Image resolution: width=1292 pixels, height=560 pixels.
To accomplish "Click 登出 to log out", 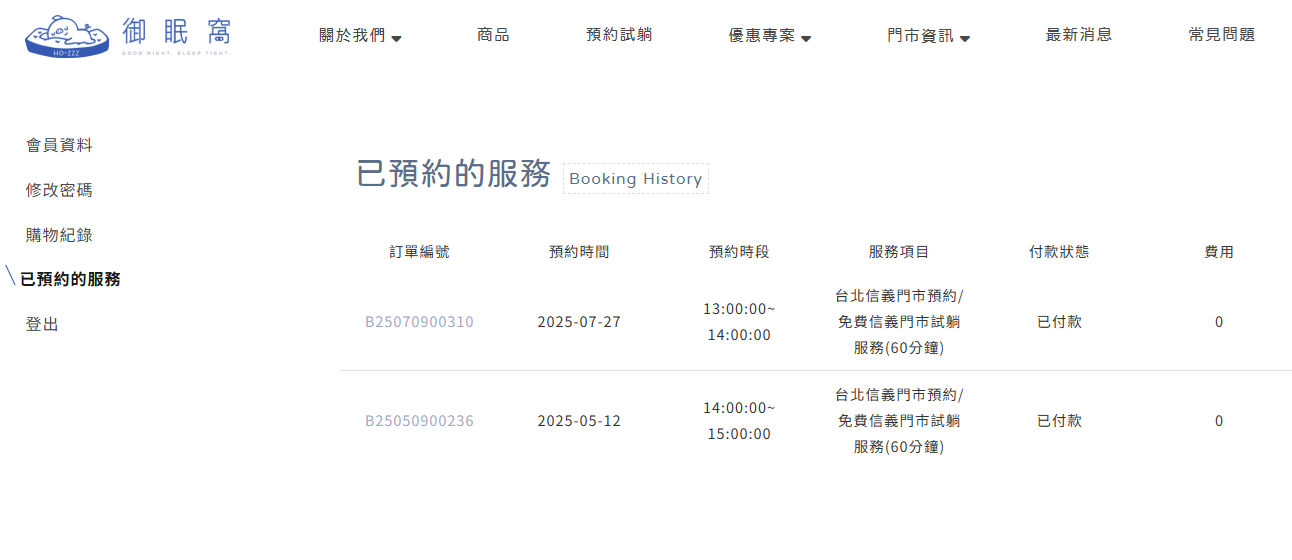I will tap(42, 324).
